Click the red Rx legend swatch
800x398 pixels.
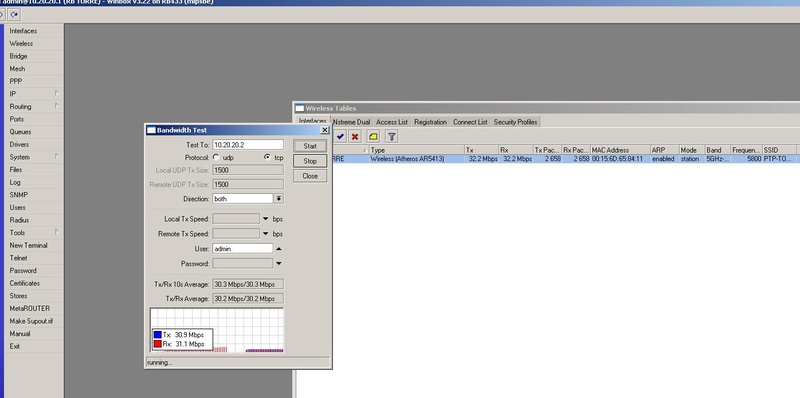[x=158, y=344]
